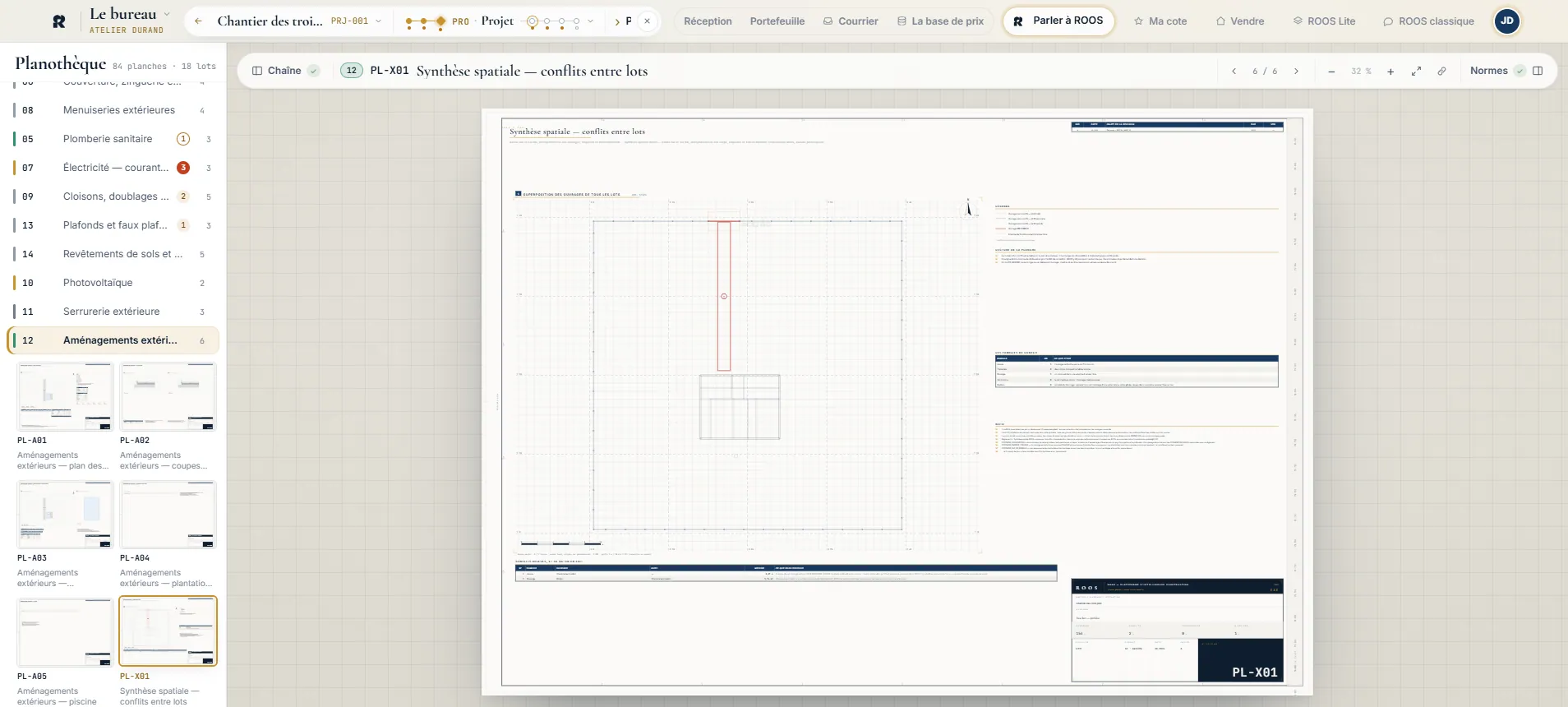Open the project phase dropdown chevron
This screenshot has width=1568, height=707.
click(x=590, y=21)
